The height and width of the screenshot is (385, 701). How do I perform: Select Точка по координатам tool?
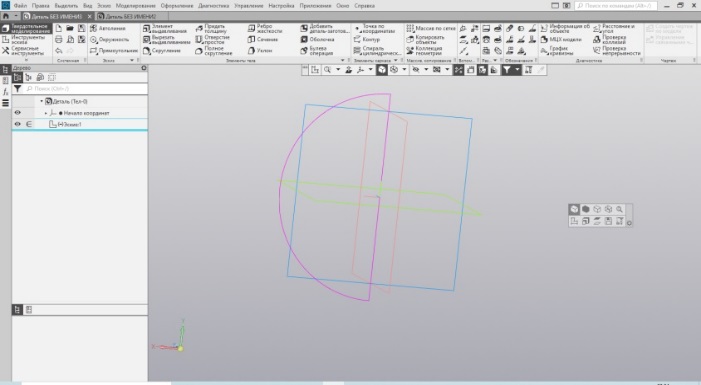coord(375,29)
